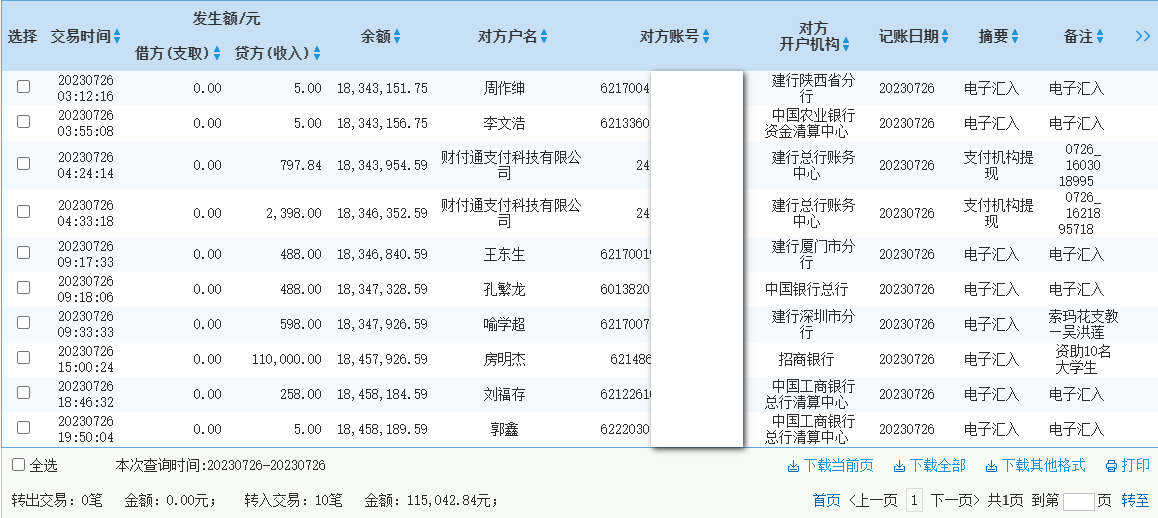Click amount 598.00 in 喻学超 row
Screen dimensions: 1158x518
pyautogui.click(x=301, y=324)
